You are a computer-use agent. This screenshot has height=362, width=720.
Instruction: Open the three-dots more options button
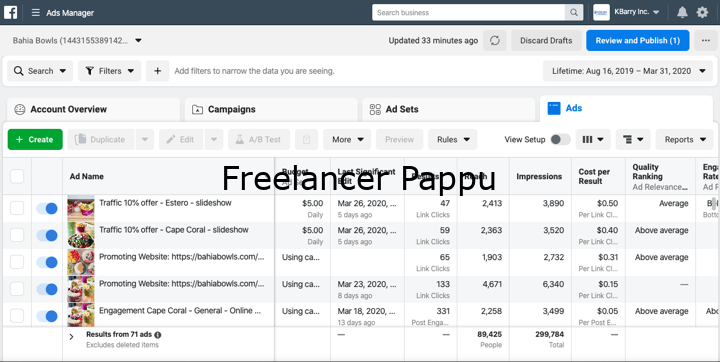pyautogui.click(x=706, y=40)
